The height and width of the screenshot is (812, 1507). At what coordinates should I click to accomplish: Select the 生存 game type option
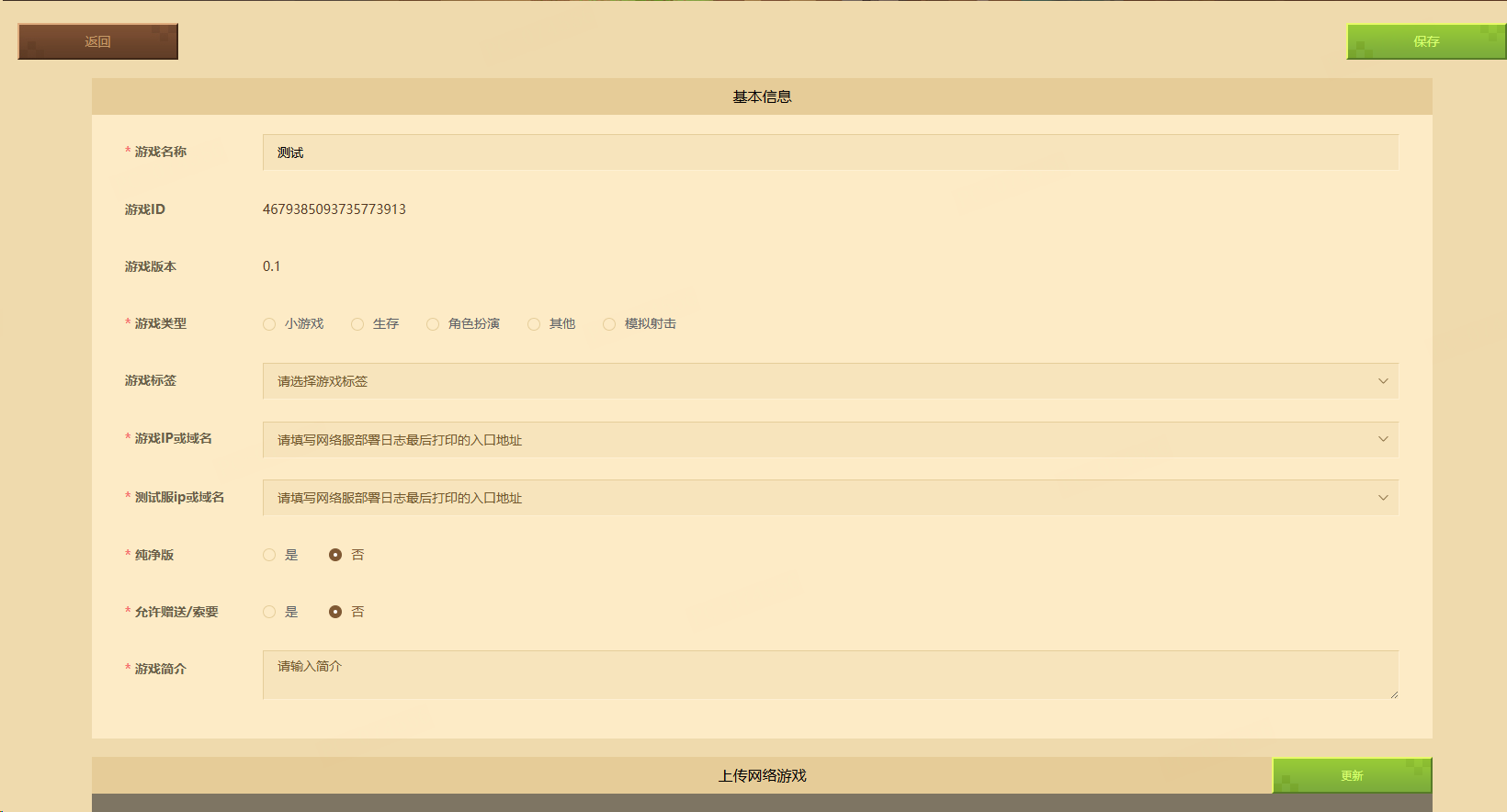click(357, 324)
